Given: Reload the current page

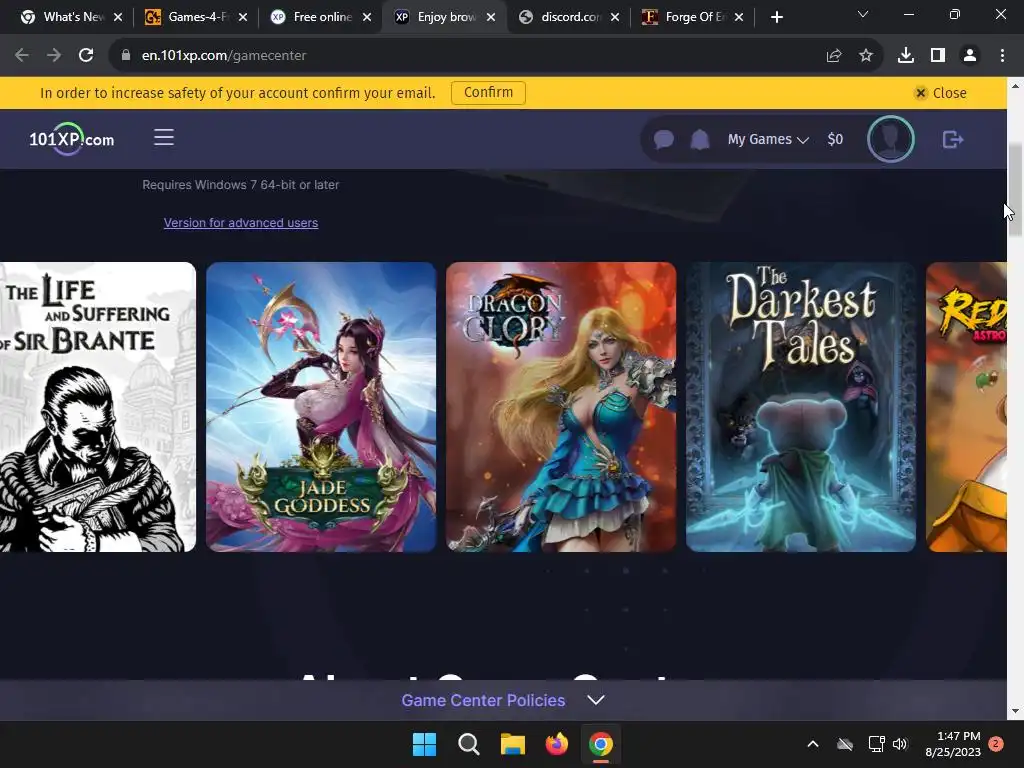Looking at the screenshot, I should click(x=86, y=56).
